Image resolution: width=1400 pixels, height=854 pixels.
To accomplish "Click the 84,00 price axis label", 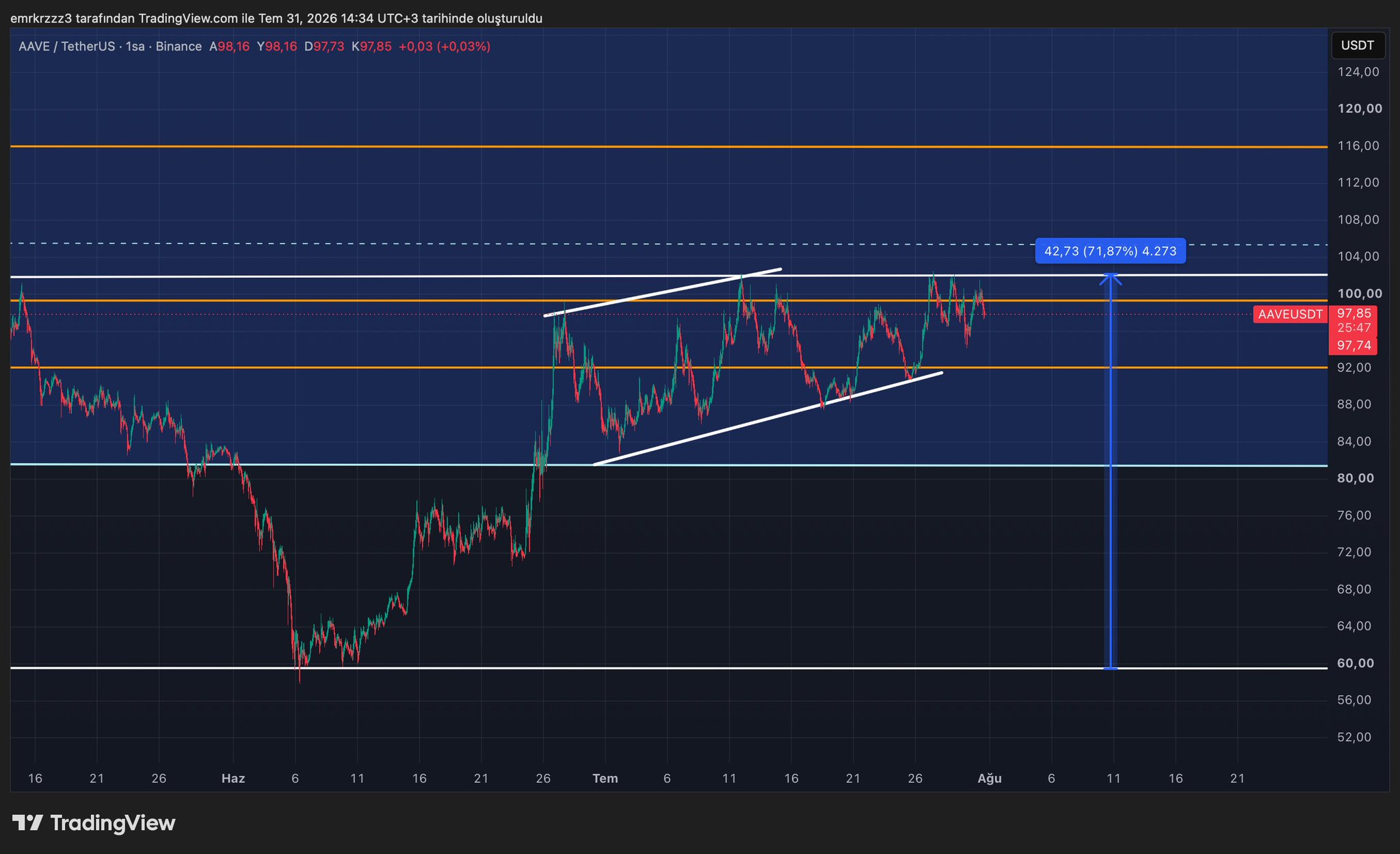I will coord(1354,441).
